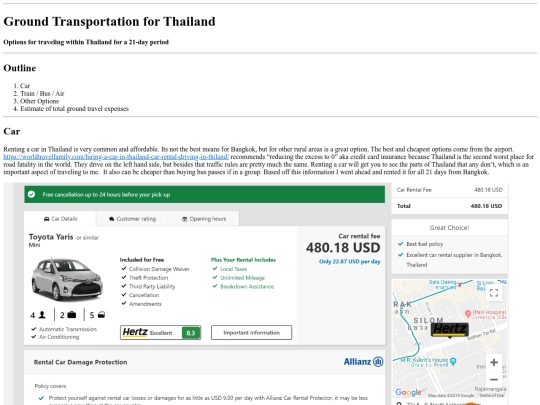Click the BNH Hospital map pin
This screenshot has height=405, width=540.
coord(468,314)
